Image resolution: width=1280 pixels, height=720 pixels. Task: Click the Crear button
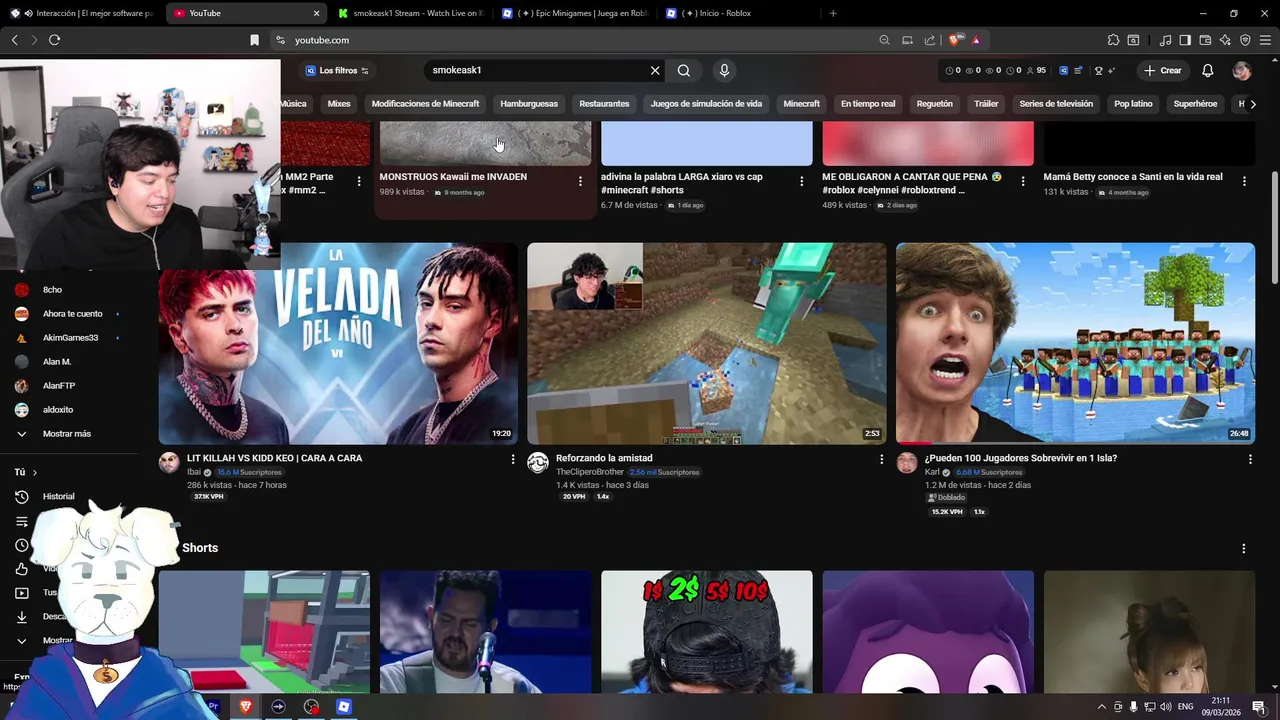(x=1163, y=71)
